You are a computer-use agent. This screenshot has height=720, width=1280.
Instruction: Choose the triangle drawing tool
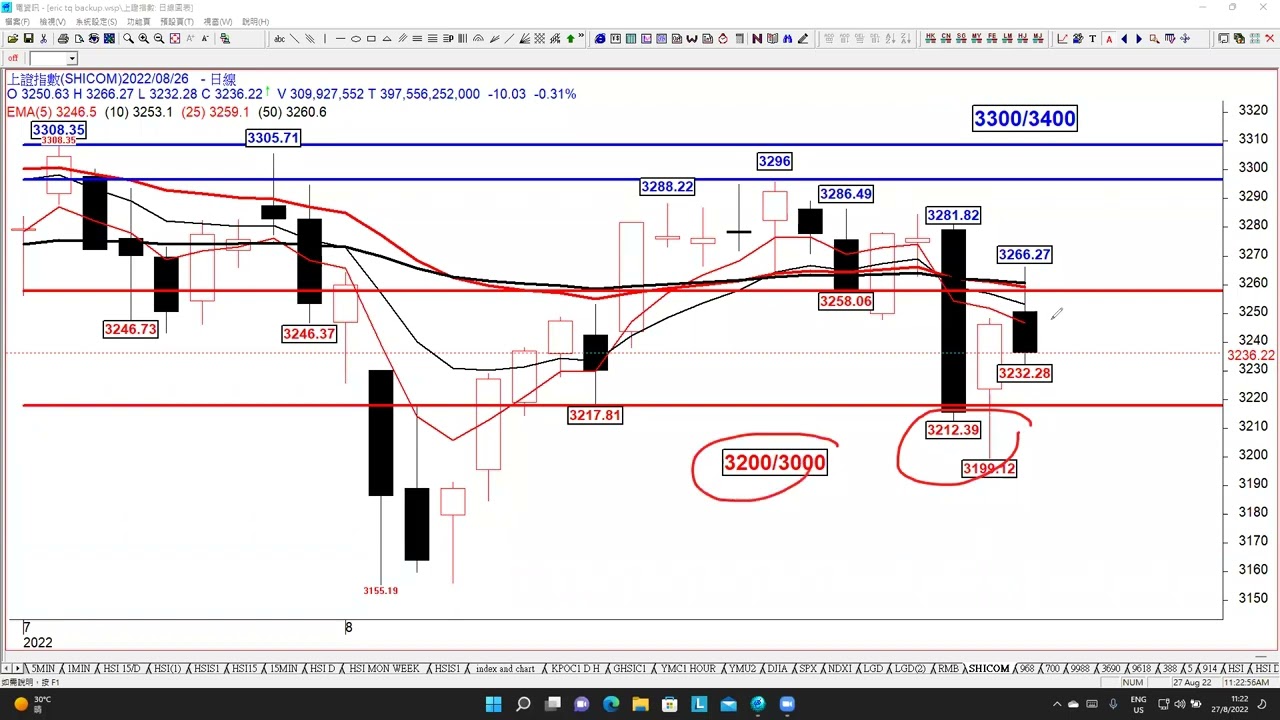pos(386,39)
